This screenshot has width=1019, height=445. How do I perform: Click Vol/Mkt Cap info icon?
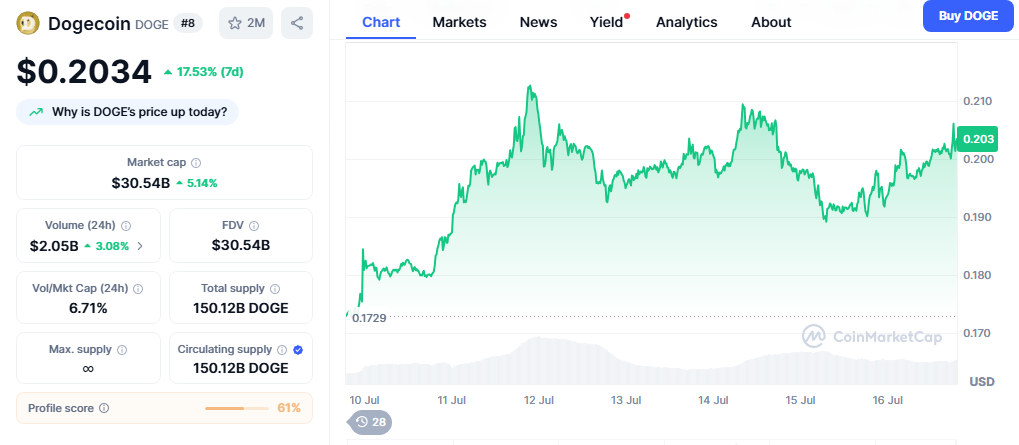click(138, 288)
